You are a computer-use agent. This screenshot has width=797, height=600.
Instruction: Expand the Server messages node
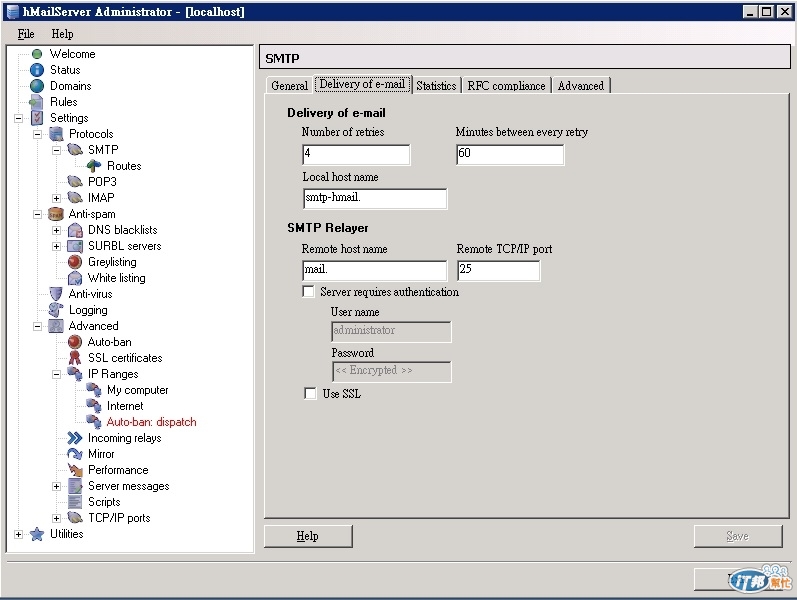click(x=56, y=487)
